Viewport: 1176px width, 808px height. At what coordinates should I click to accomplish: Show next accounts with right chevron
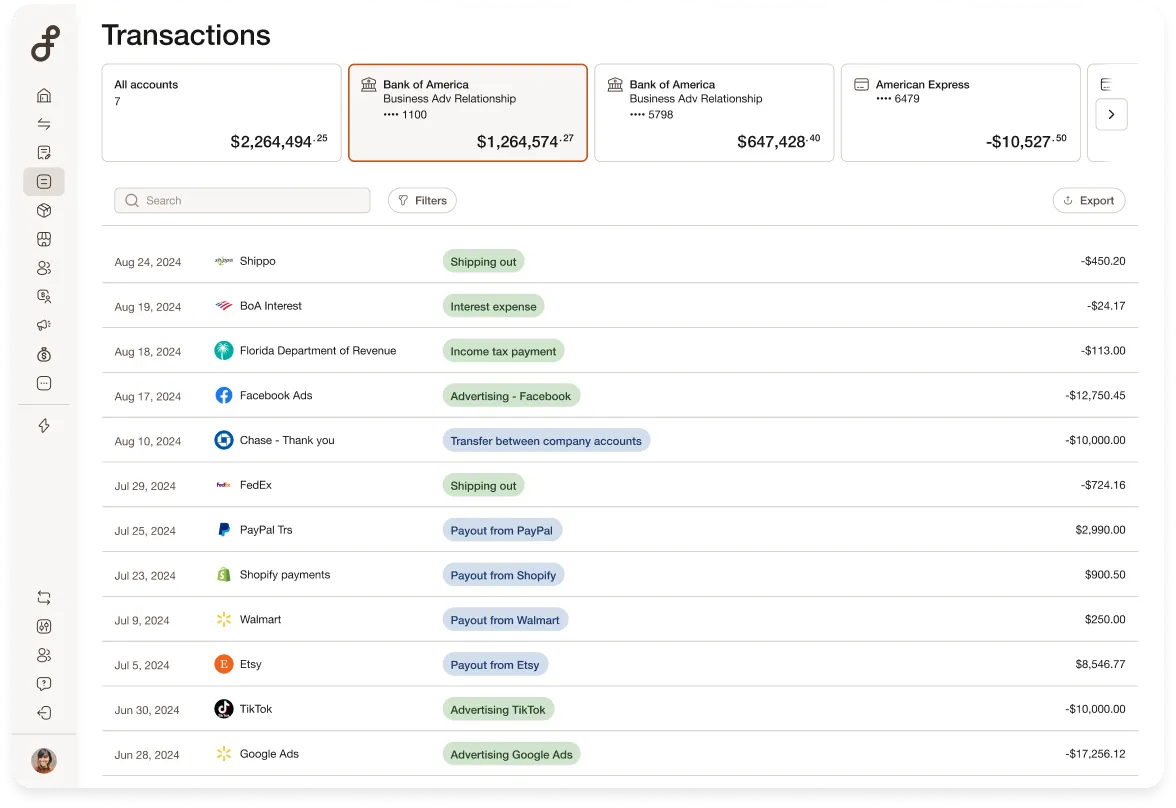[x=1112, y=115]
